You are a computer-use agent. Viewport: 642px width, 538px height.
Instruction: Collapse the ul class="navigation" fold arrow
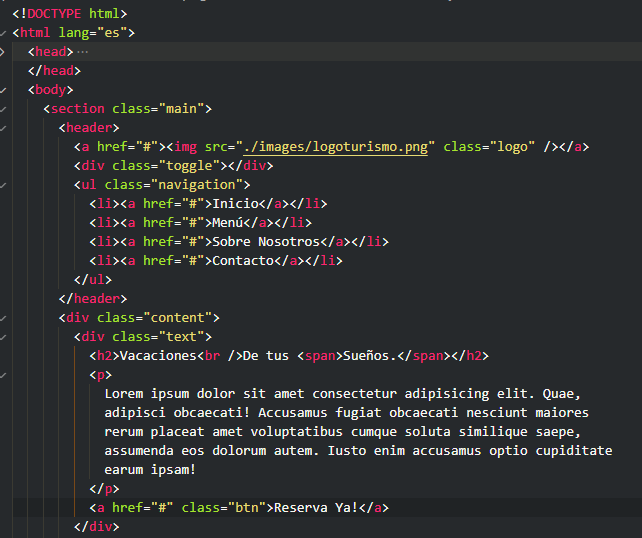(3, 185)
